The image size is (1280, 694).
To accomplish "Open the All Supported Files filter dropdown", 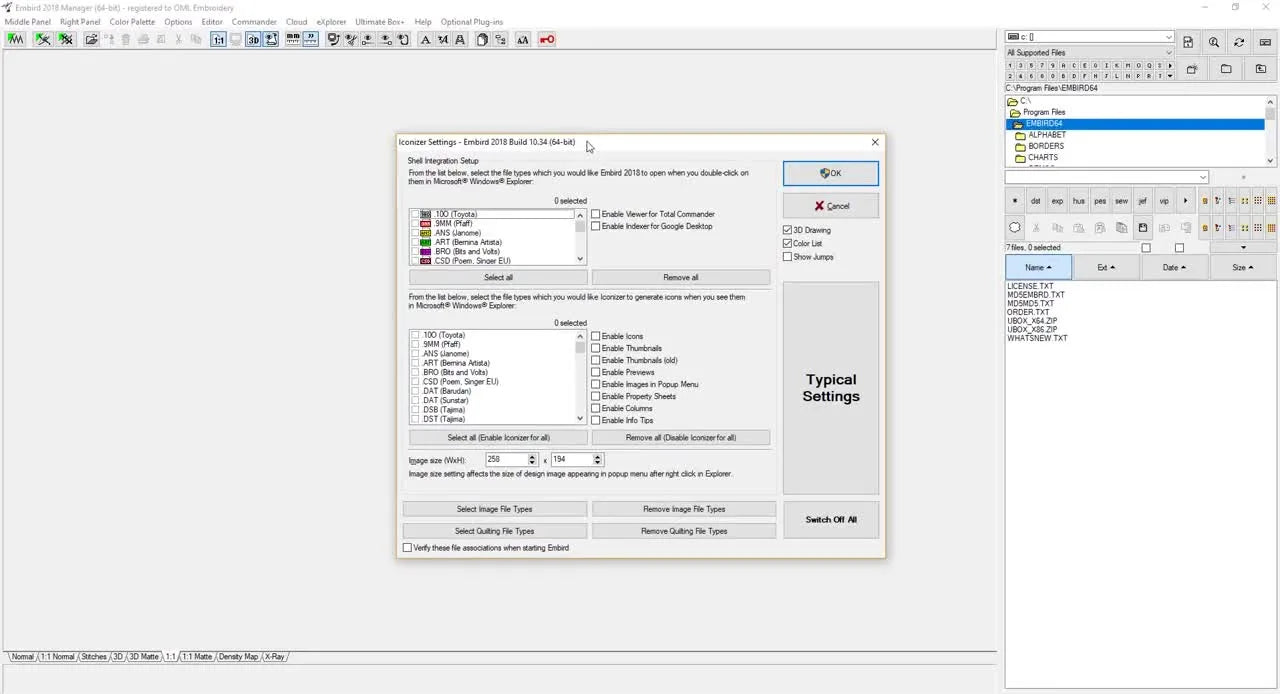I will point(1168,52).
